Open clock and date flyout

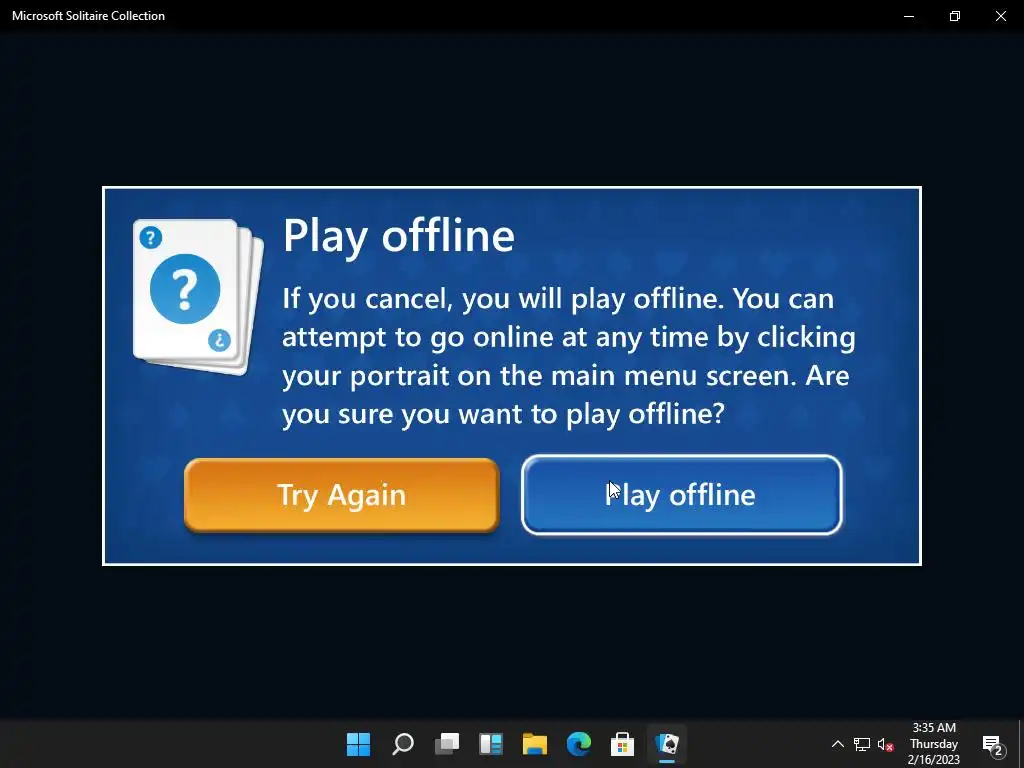934,744
